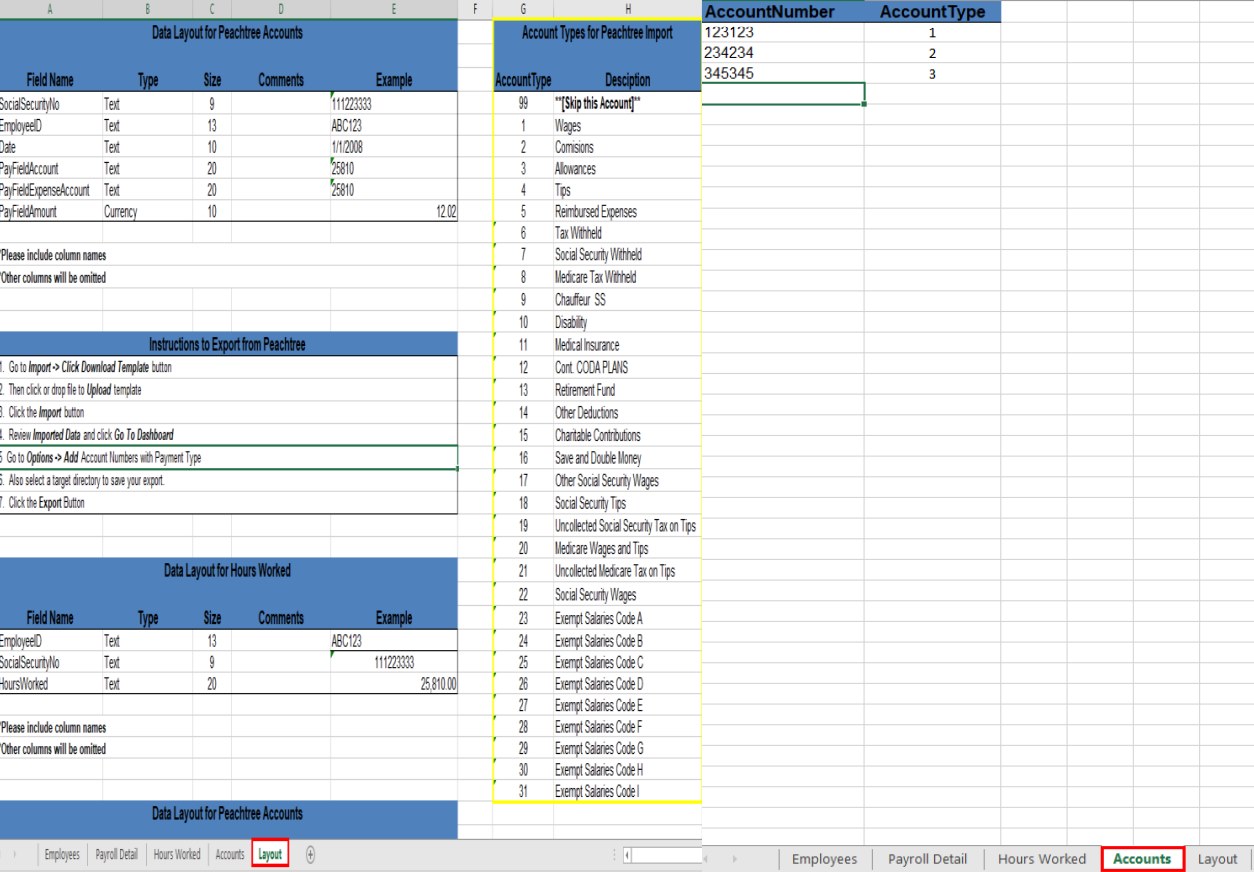Select the Charitable Contributions description cell
This screenshot has width=1254, height=872.
(x=627, y=435)
